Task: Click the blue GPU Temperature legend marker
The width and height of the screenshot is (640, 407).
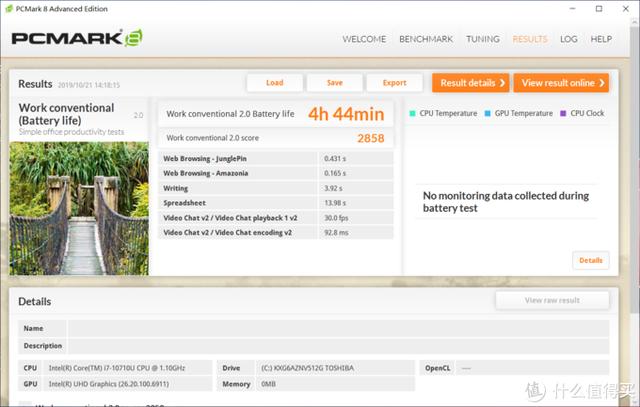Action: point(487,113)
